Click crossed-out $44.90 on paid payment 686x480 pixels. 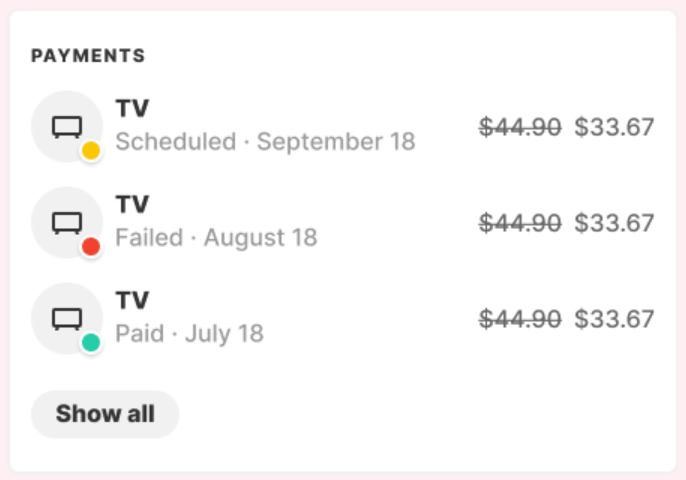coord(520,319)
